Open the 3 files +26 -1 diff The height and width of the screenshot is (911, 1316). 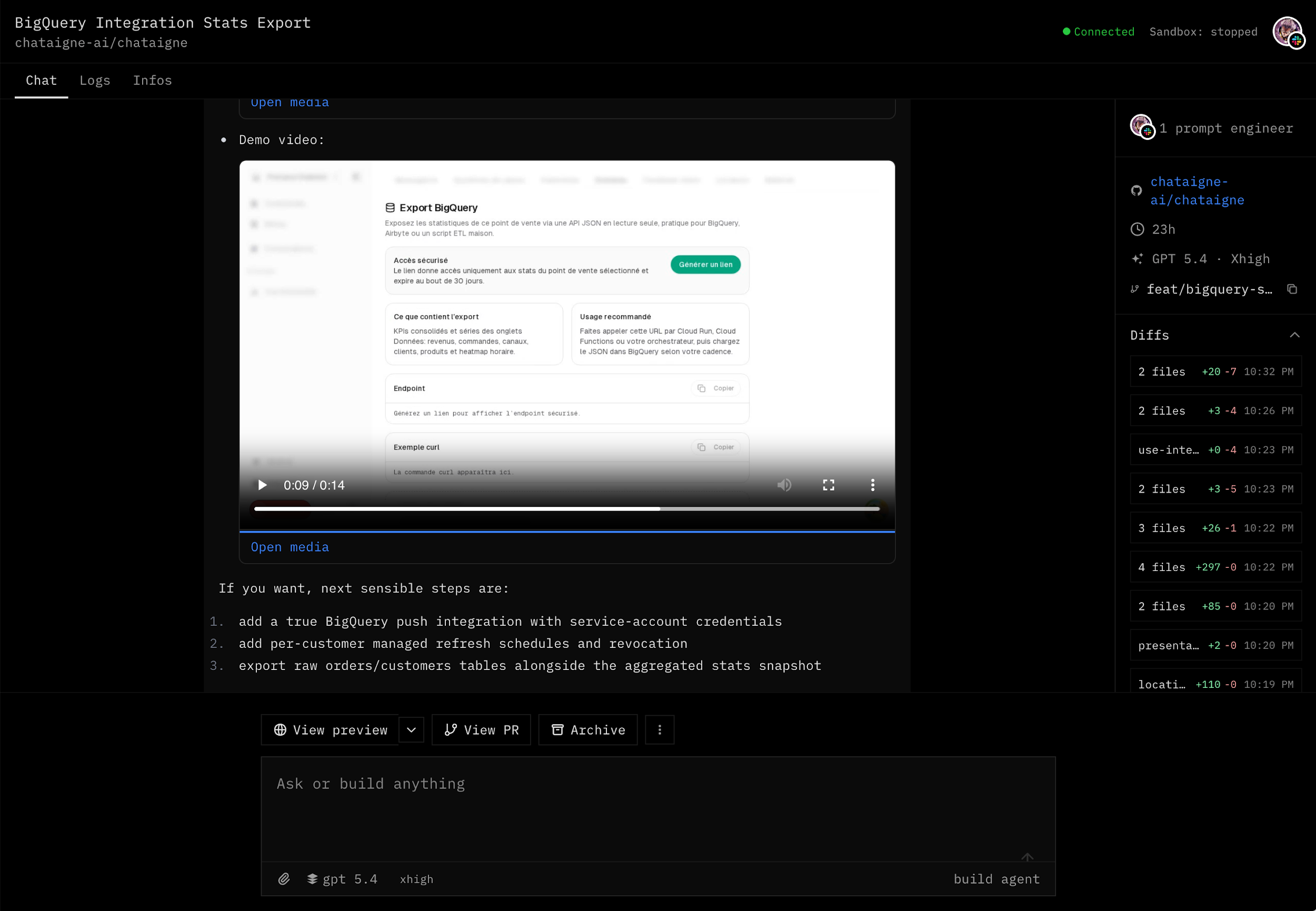[x=1215, y=528]
